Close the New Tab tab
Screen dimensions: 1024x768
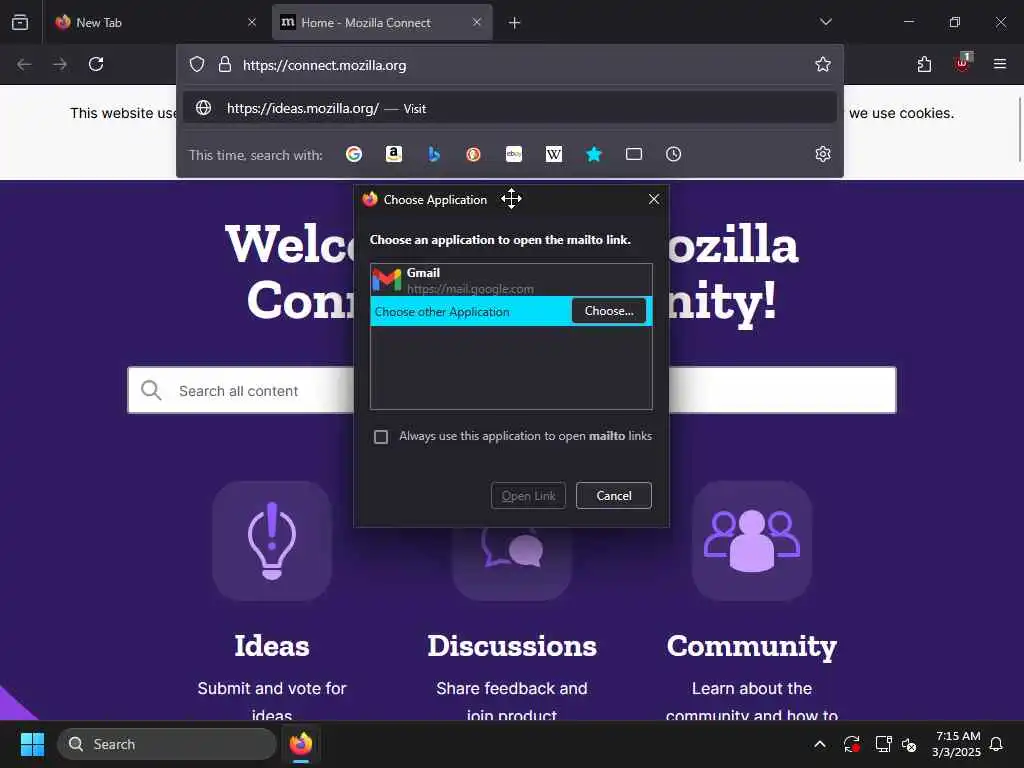tap(252, 22)
